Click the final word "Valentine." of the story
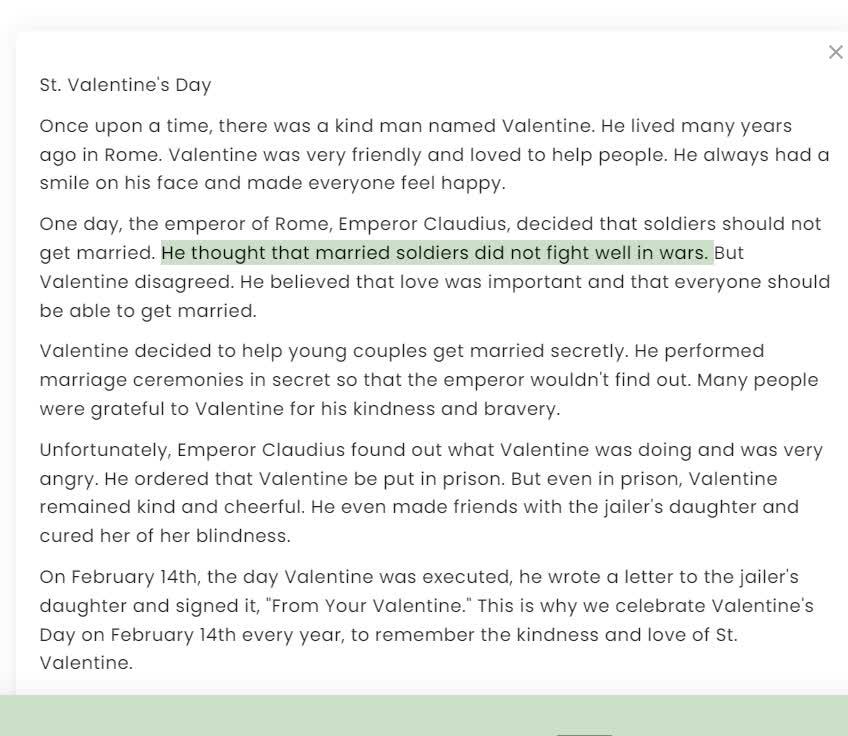This screenshot has width=848, height=736. (86, 663)
